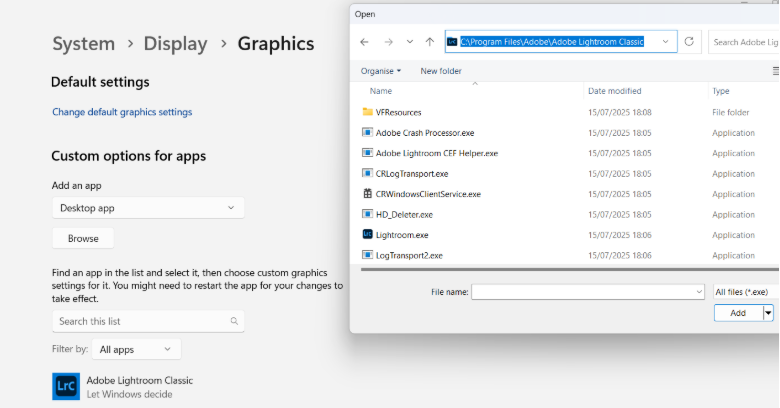
Task: Select LogTransport2.exe file name
Action: [x=409, y=255]
